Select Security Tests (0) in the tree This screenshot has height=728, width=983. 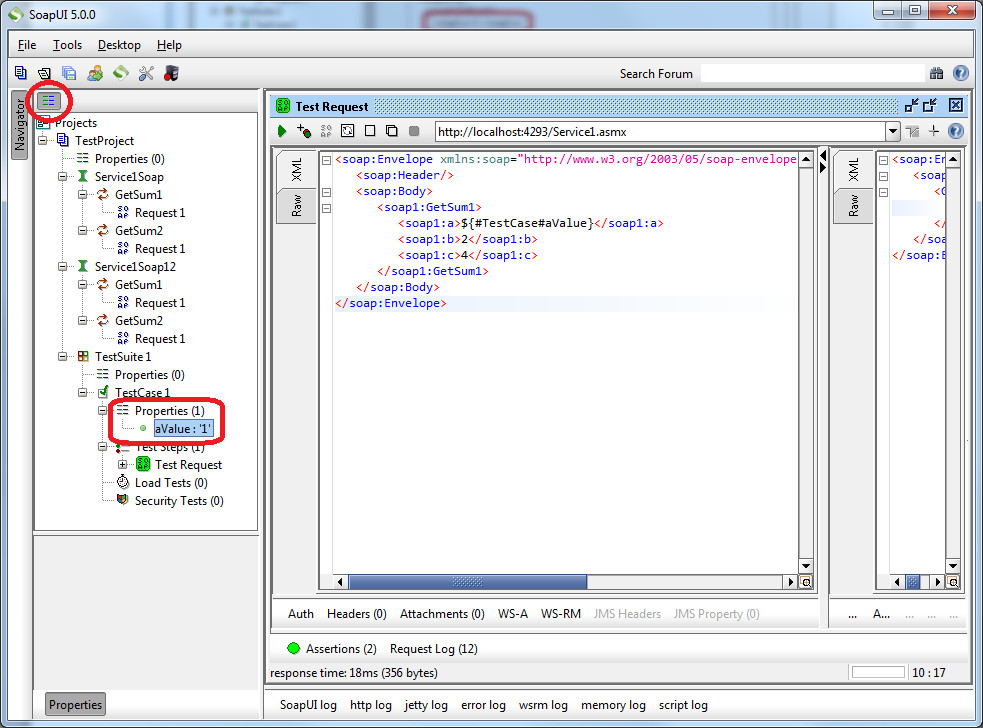pos(179,501)
